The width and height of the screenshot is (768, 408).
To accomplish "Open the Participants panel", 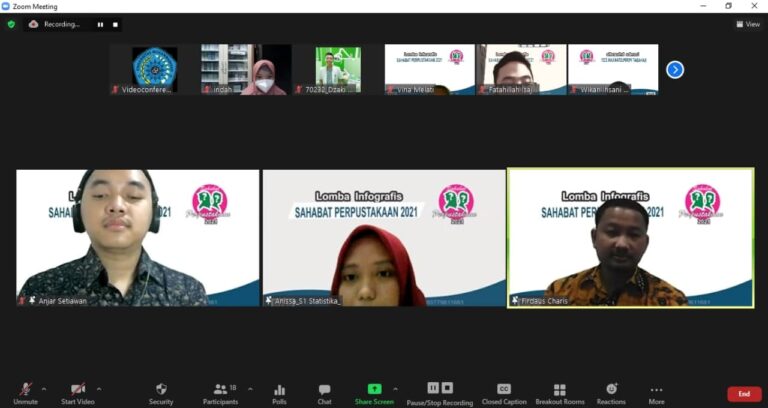I will coord(221,393).
